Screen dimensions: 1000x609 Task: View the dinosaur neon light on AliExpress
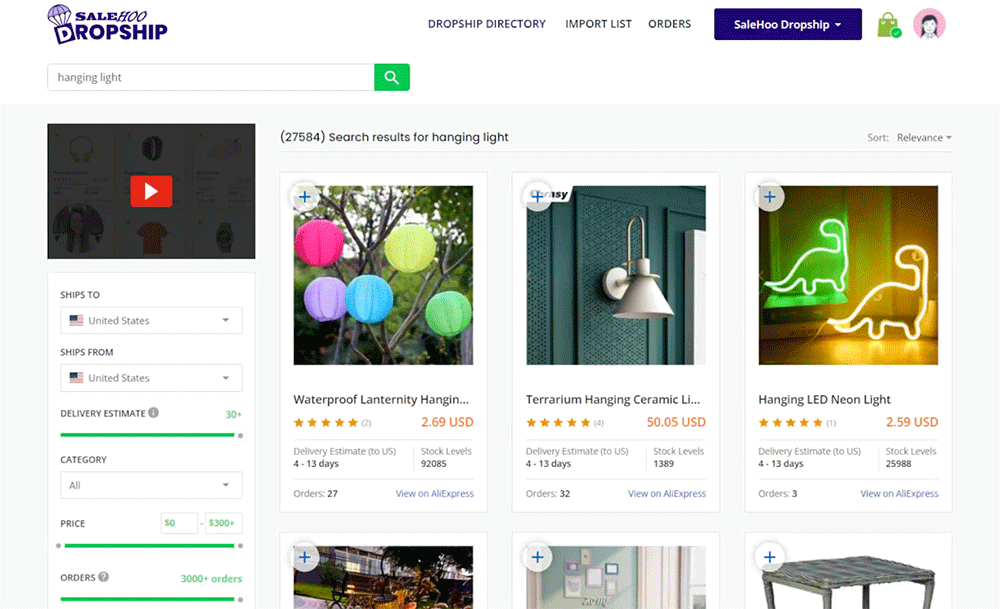click(899, 493)
